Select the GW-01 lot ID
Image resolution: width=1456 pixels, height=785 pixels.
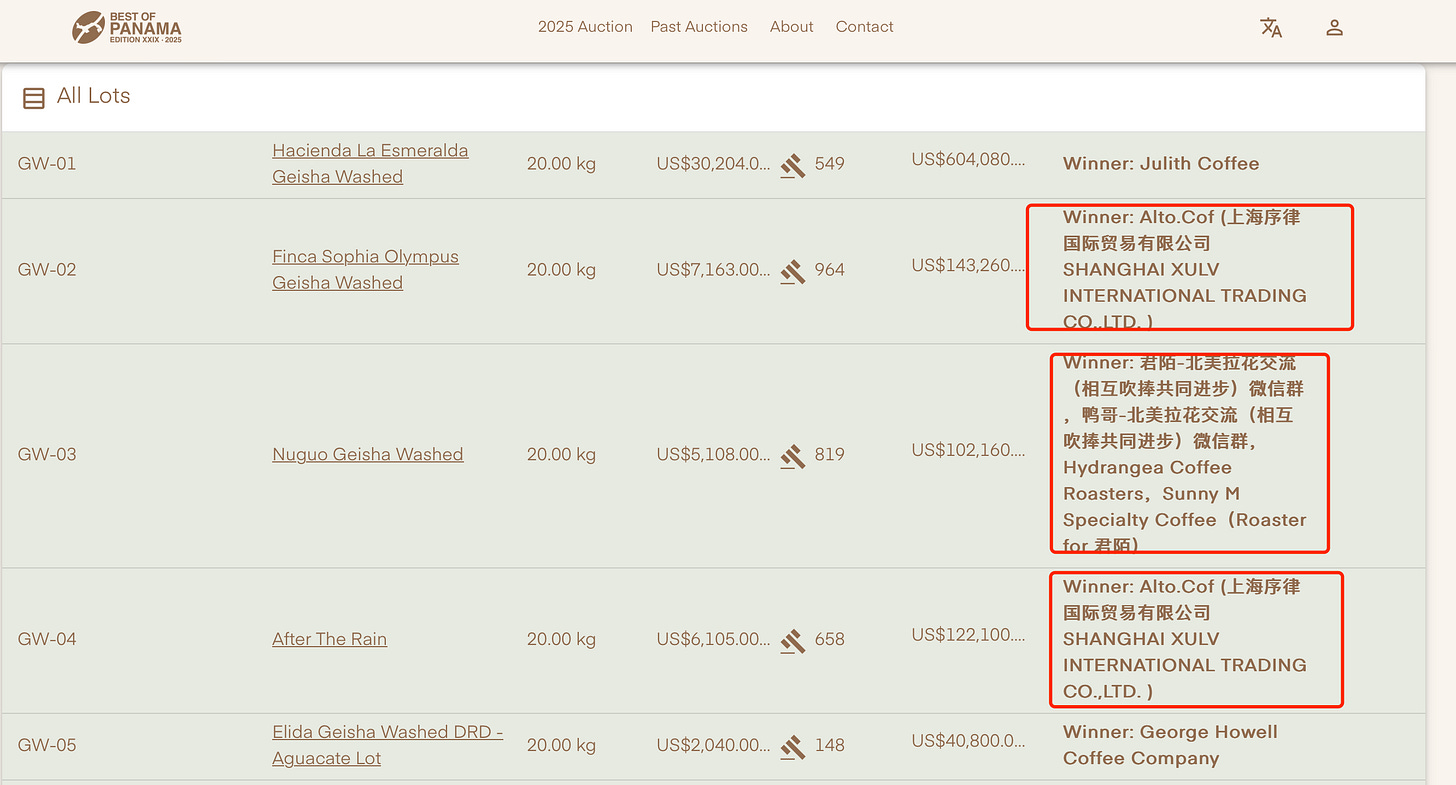pos(47,163)
